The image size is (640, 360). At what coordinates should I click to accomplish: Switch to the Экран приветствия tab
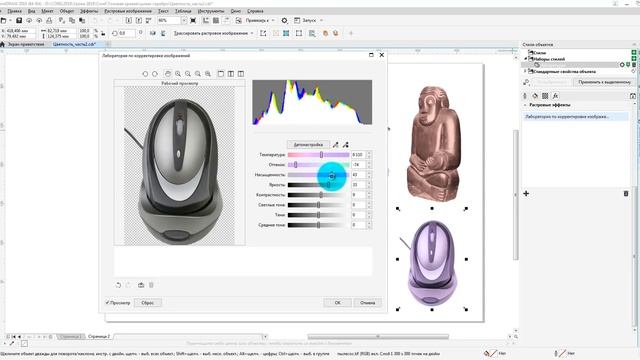tap(26, 44)
